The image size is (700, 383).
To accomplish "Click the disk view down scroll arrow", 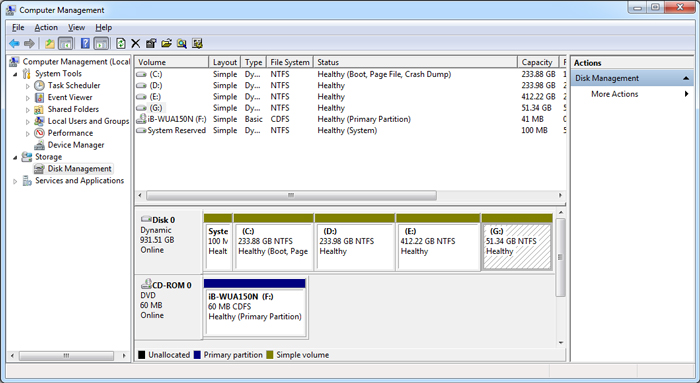I will [x=561, y=343].
